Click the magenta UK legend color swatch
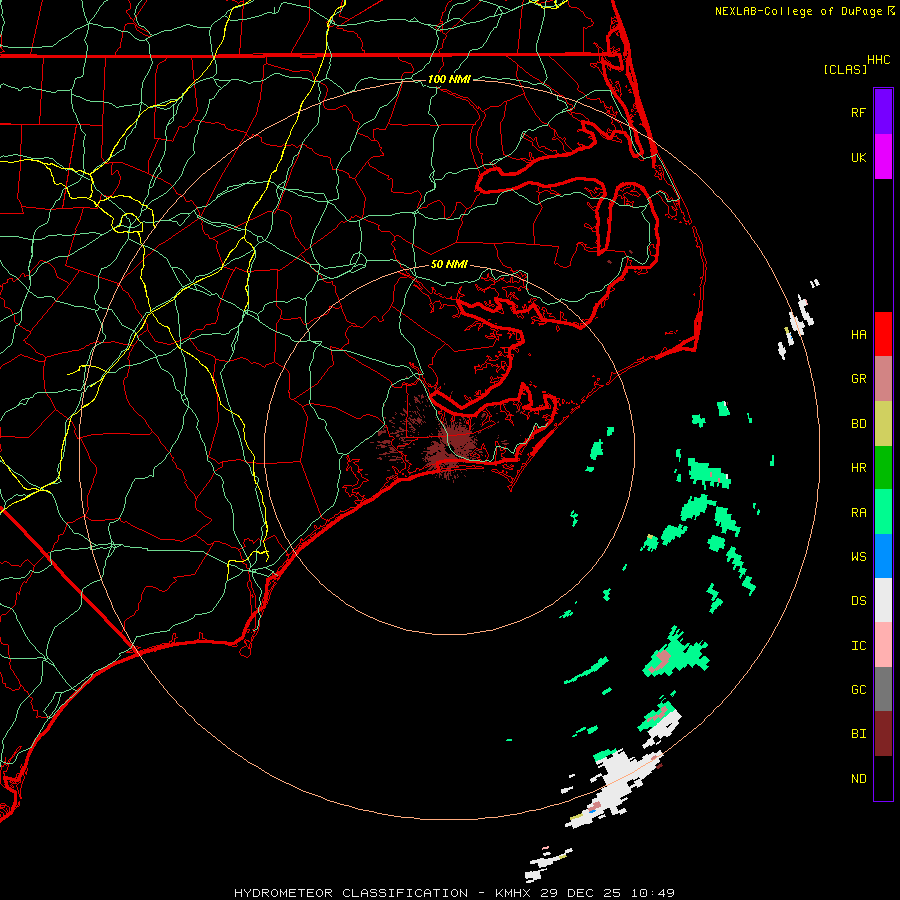Image resolution: width=900 pixels, height=900 pixels. coord(883,157)
